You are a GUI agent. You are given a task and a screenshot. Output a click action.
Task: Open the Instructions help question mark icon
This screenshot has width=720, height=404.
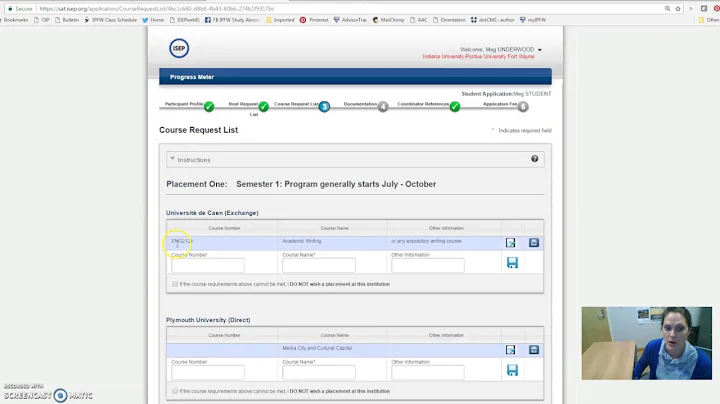pyautogui.click(x=534, y=159)
